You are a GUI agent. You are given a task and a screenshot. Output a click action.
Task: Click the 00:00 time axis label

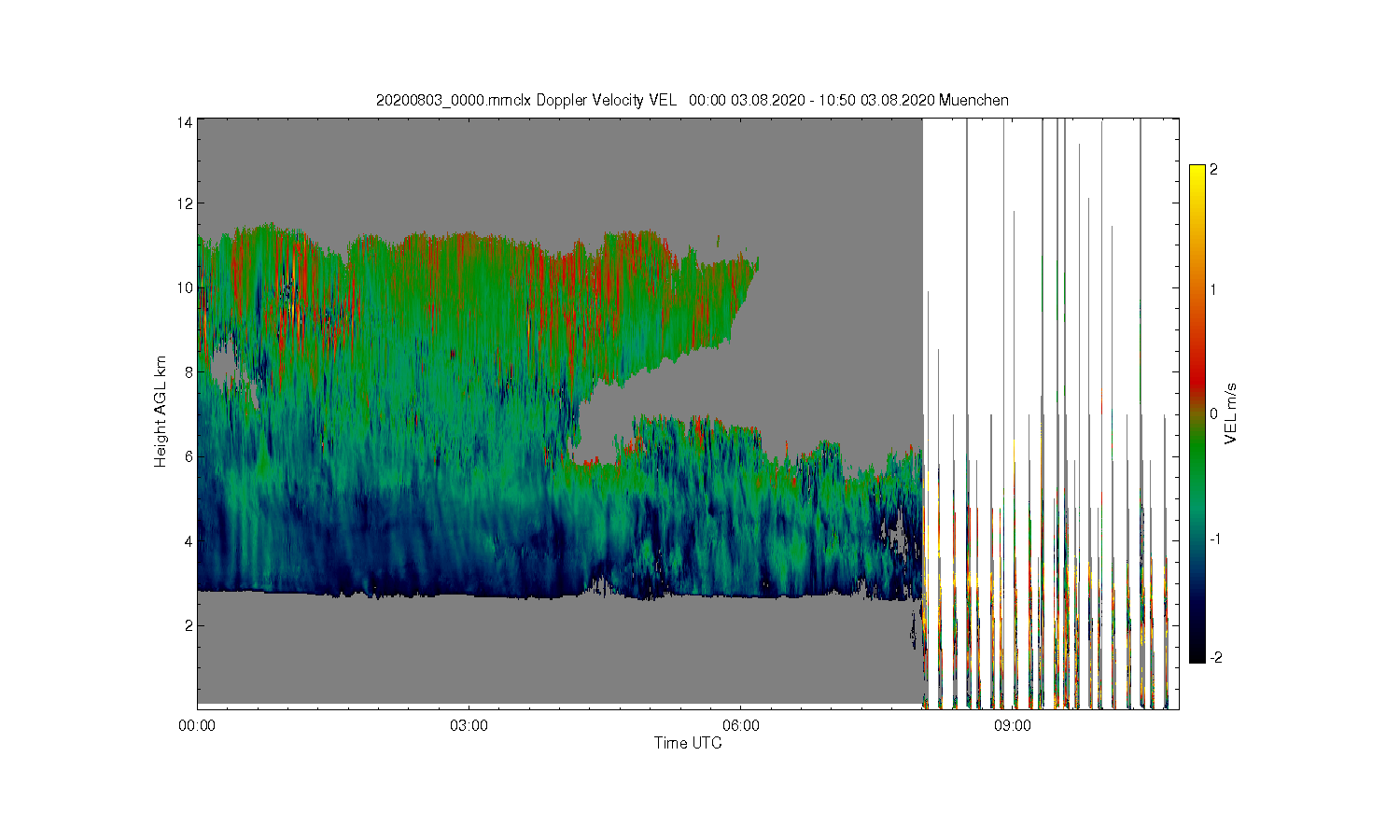click(x=197, y=725)
